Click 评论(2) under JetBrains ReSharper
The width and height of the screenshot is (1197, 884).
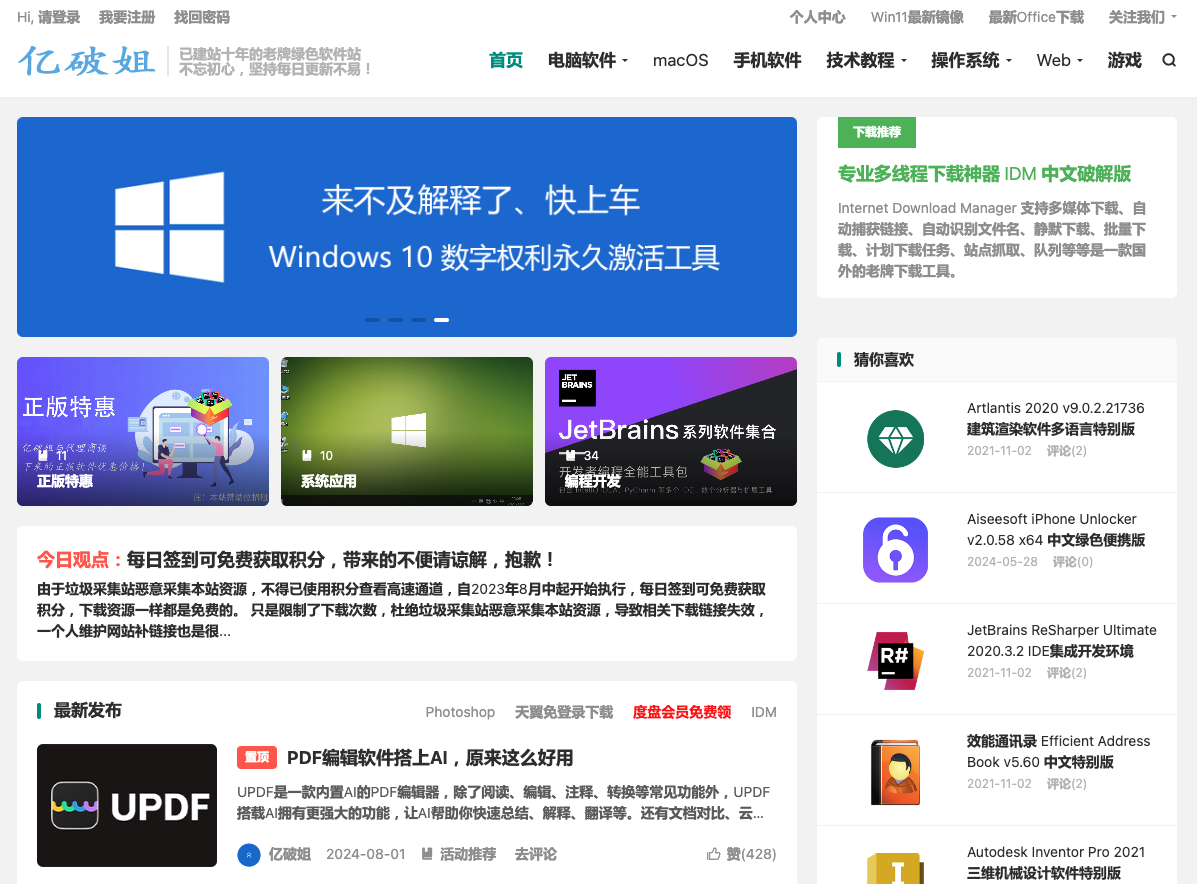pyautogui.click(x=1066, y=673)
